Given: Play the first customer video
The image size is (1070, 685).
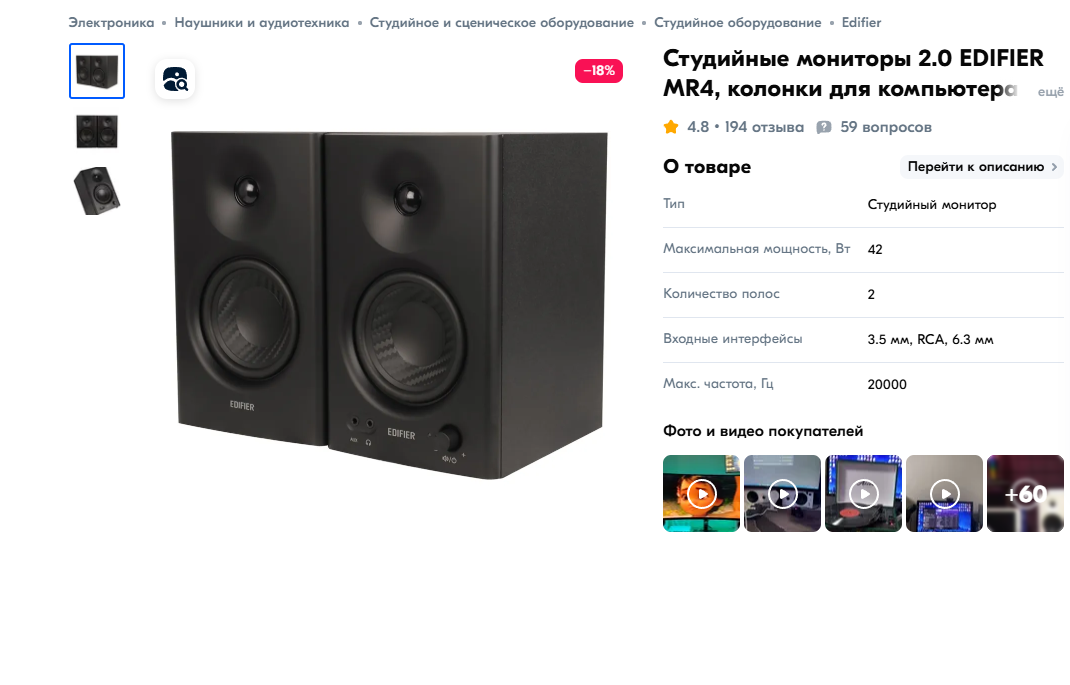Looking at the screenshot, I should [x=701, y=493].
